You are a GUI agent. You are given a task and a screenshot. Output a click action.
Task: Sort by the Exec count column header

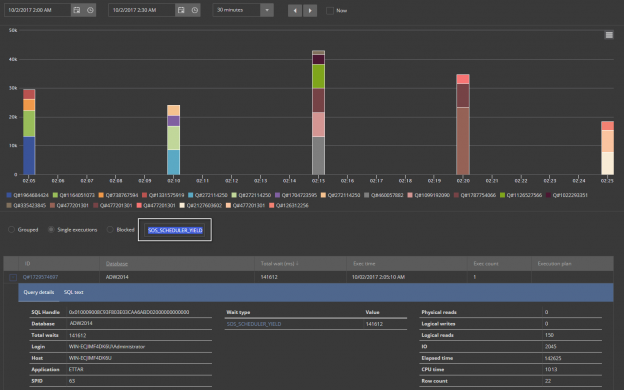(486, 263)
